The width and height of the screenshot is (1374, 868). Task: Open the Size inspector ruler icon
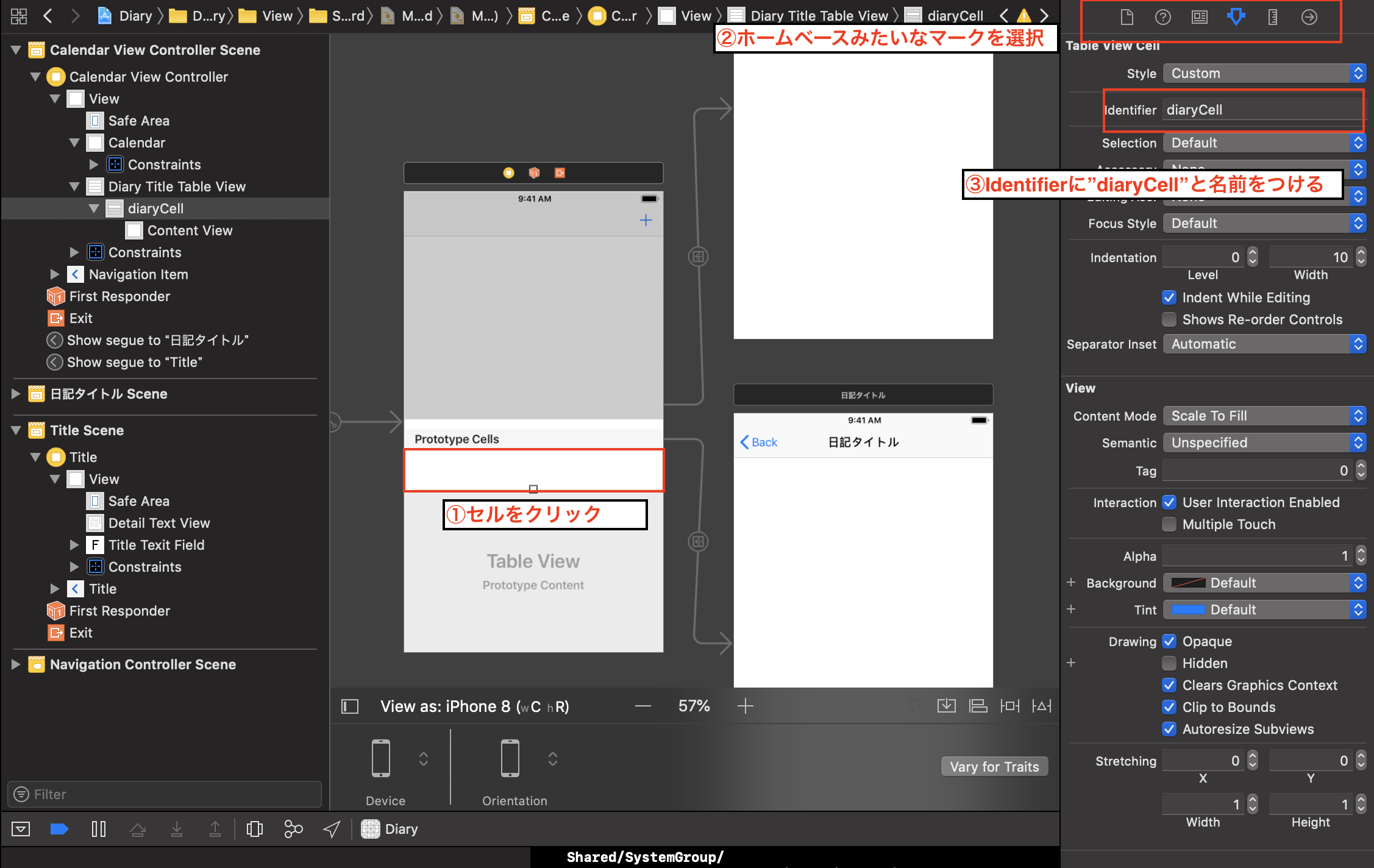tap(1272, 17)
